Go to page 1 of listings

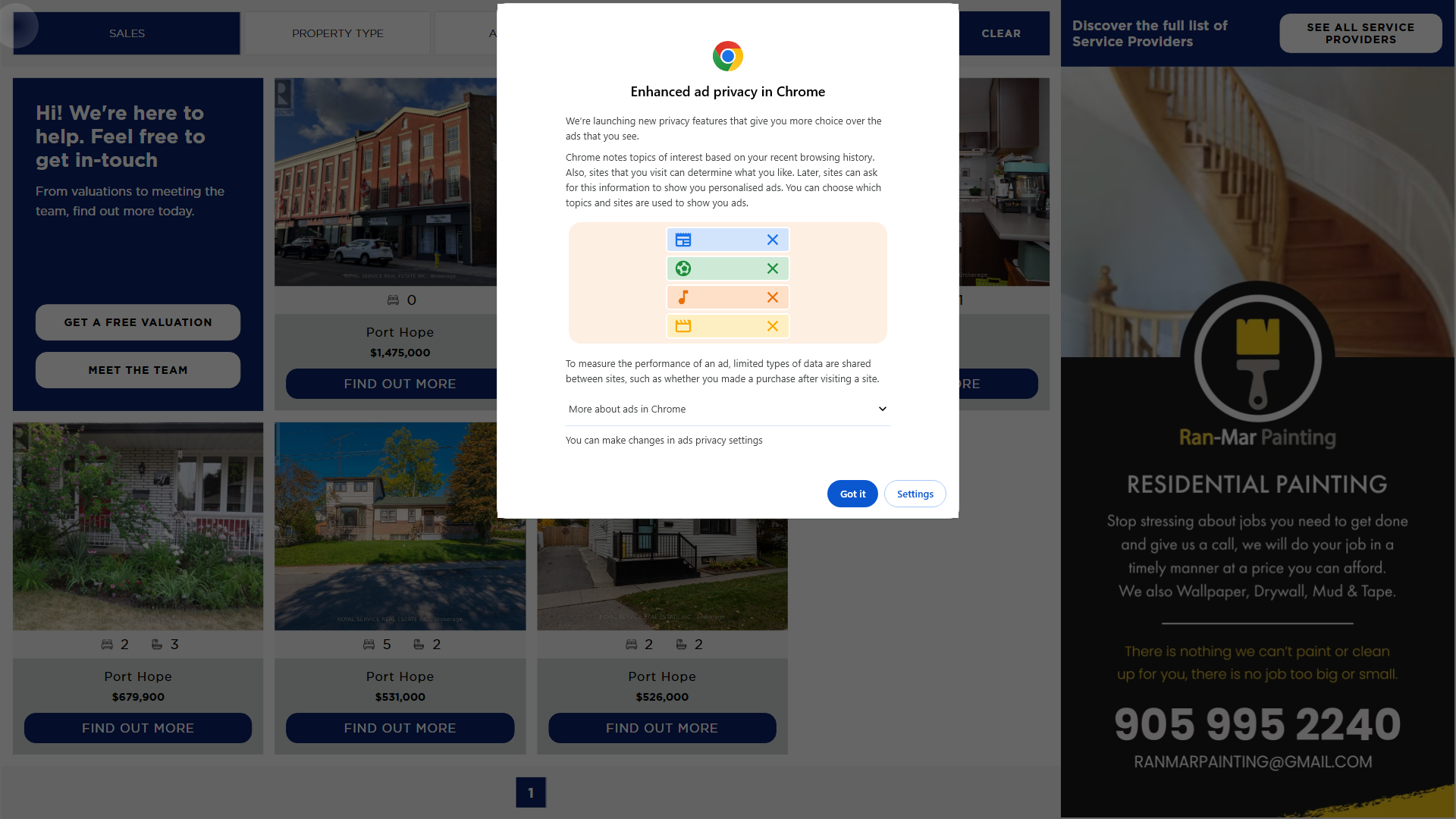coord(531,792)
